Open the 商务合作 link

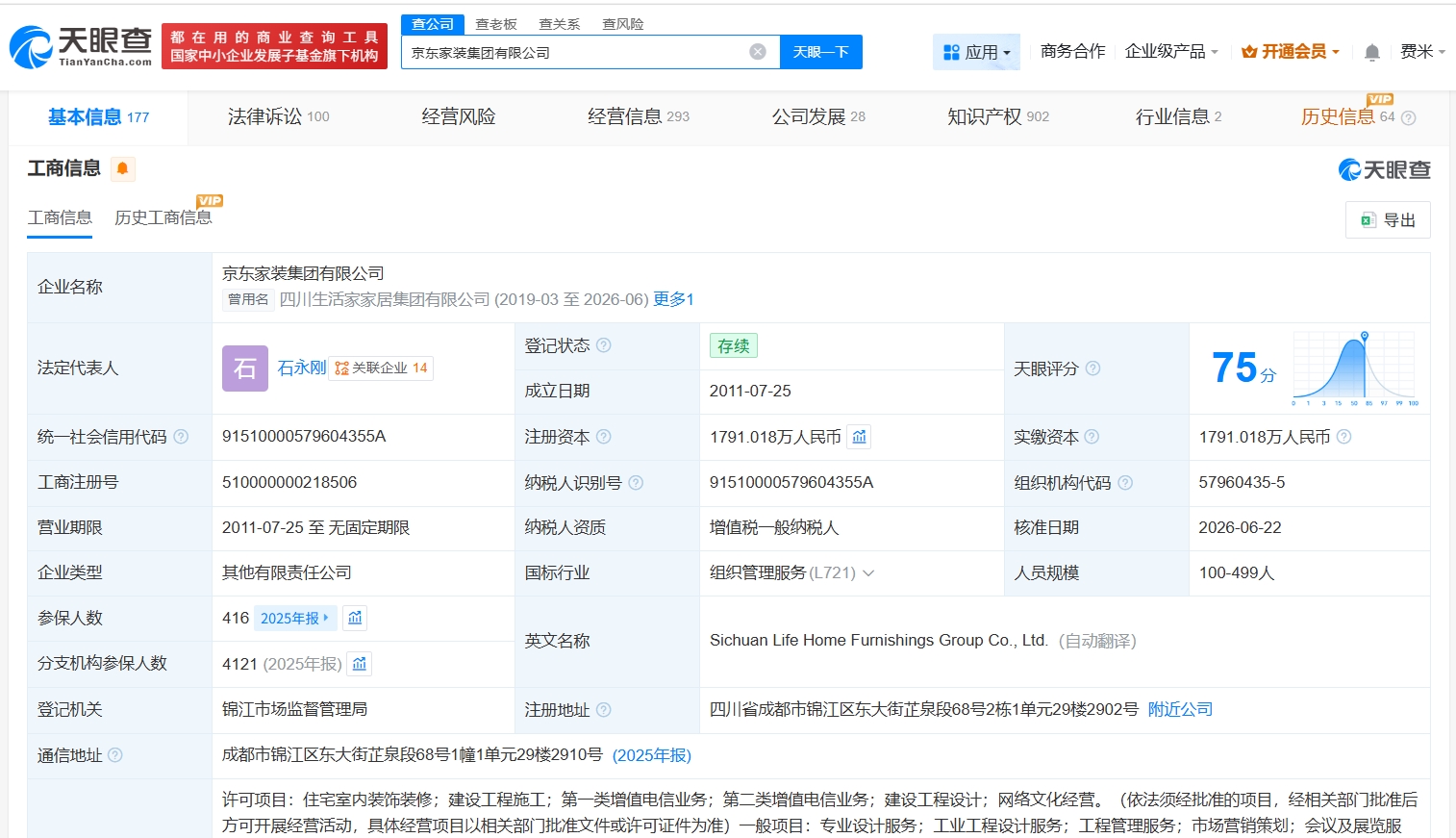(x=1072, y=51)
